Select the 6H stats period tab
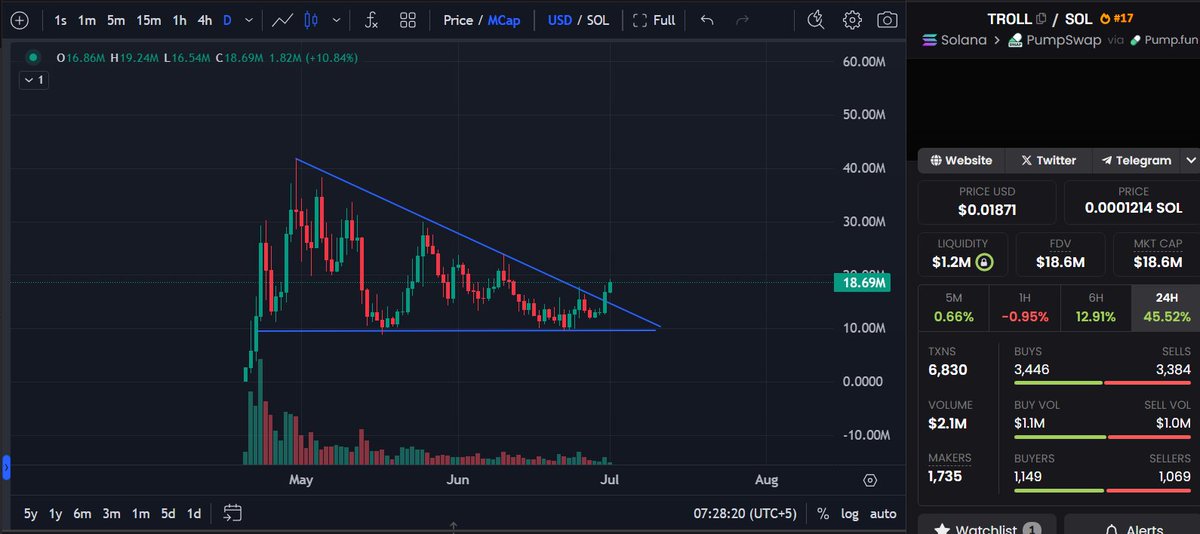 pos(1095,308)
